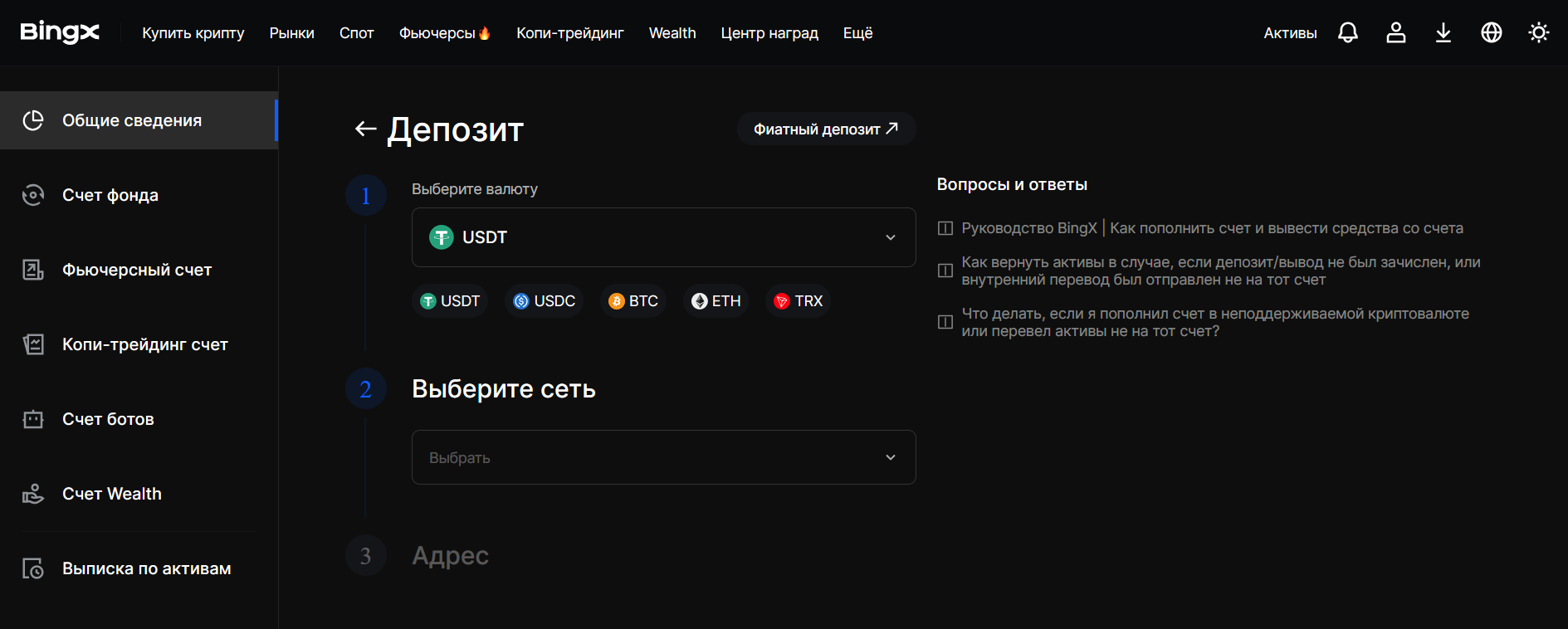Image resolution: width=1568 pixels, height=629 pixels.
Task: Click the Счет Wealth sidebar icon
Action: [33, 494]
